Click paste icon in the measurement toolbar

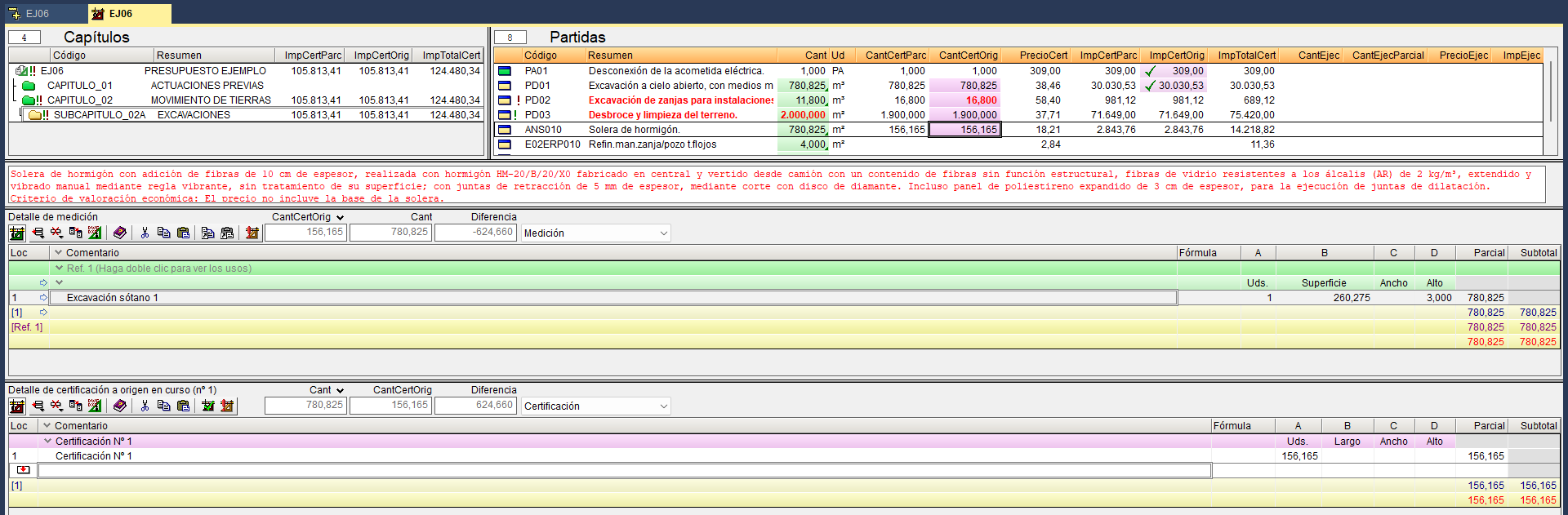(x=183, y=233)
